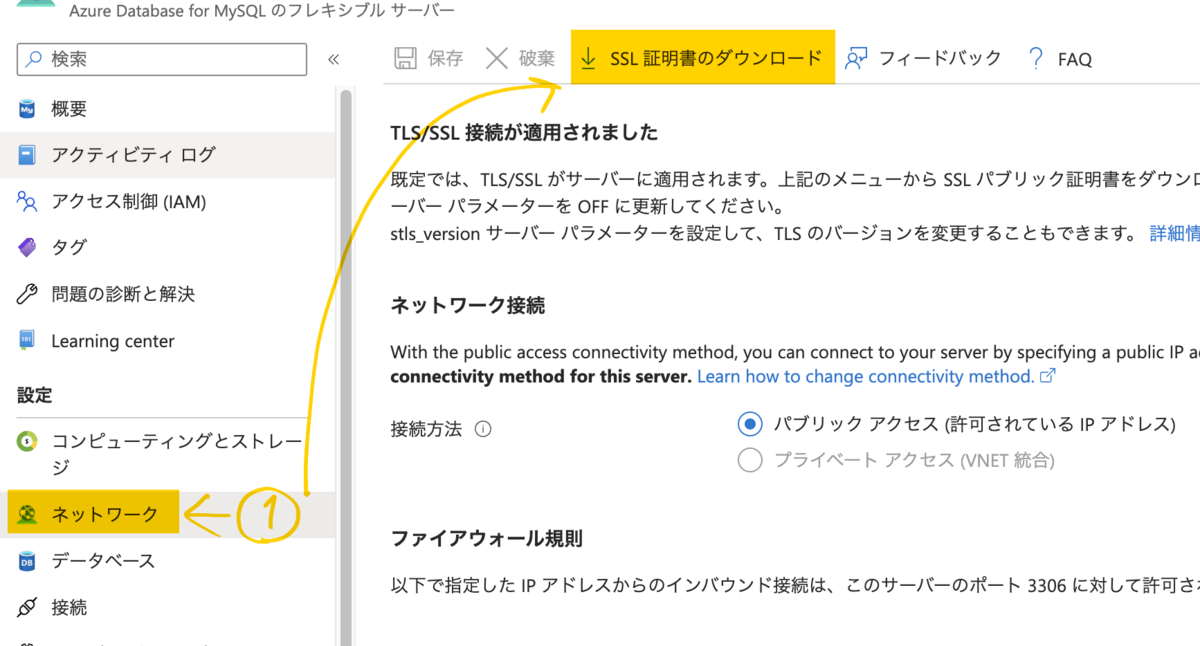This screenshot has height=646, width=1200.
Task: Click the フィードバック person icon
Action: coord(855,58)
